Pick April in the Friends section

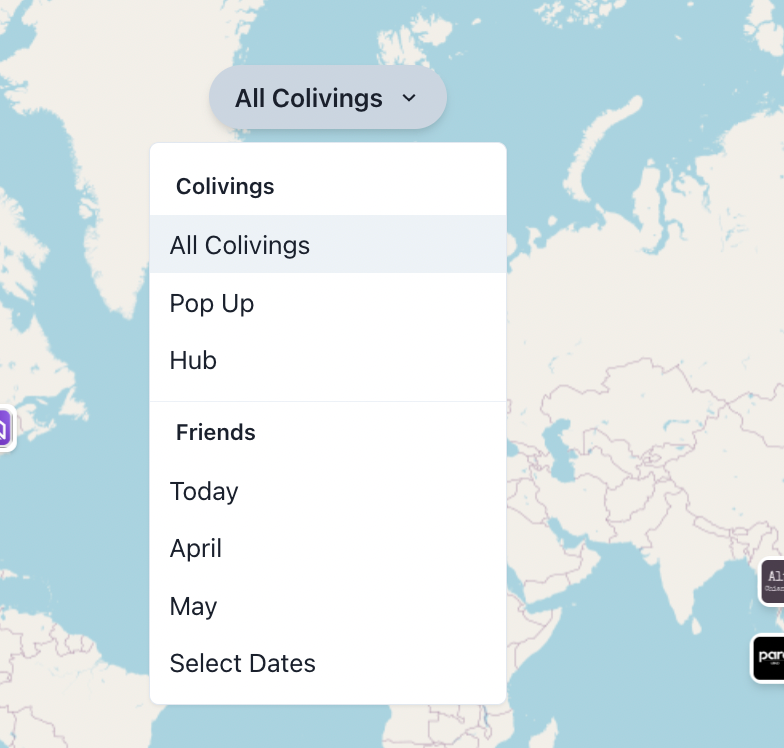[x=196, y=548]
